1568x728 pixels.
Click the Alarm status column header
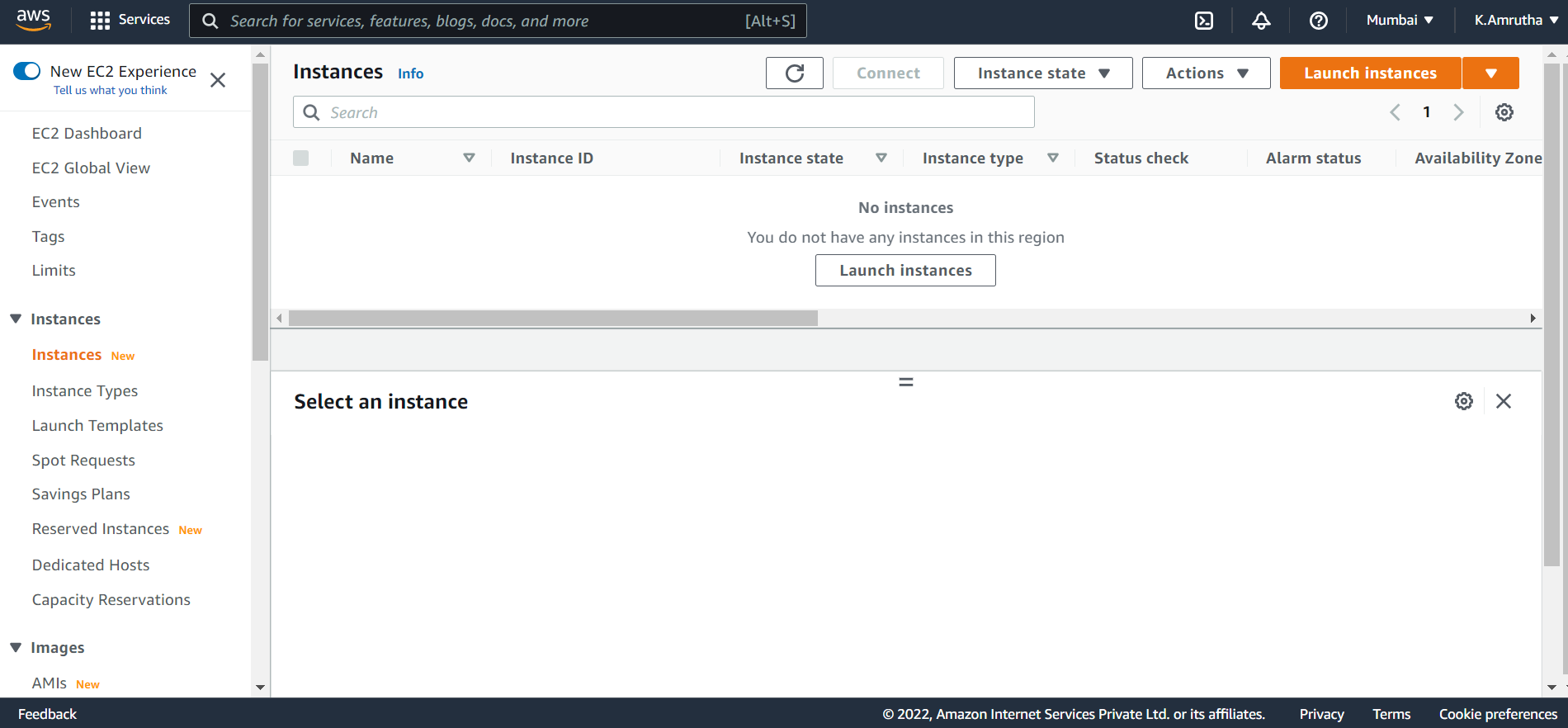tap(1313, 158)
